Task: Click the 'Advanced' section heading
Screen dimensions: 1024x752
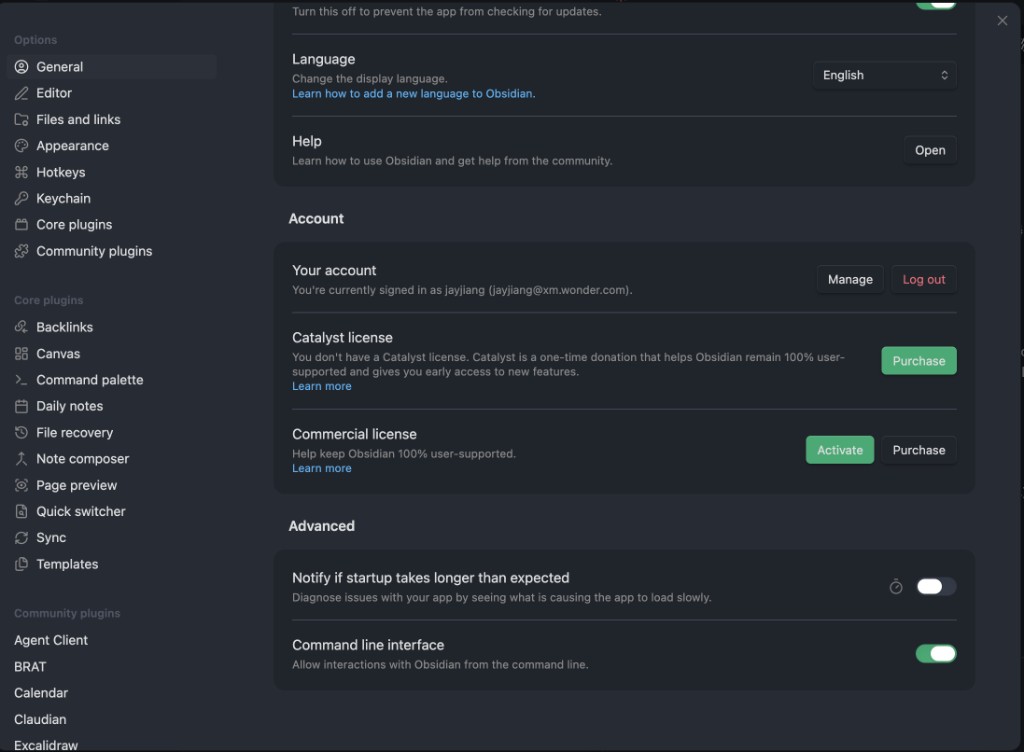Action: tap(322, 526)
